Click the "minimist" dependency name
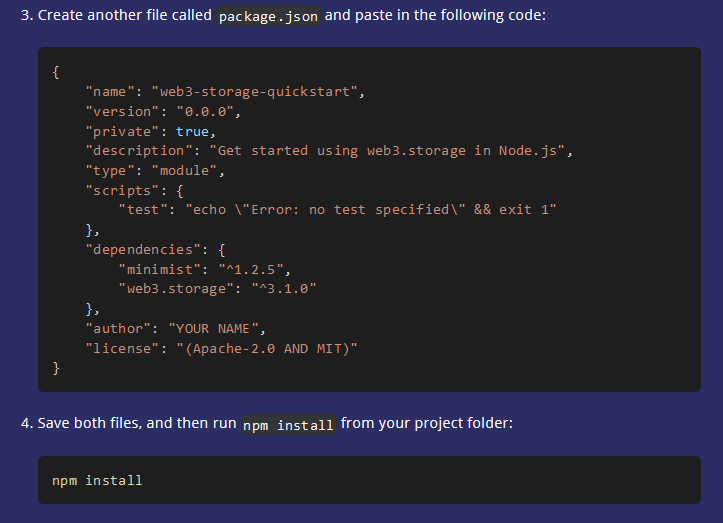The width and height of the screenshot is (723, 523). [x=159, y=269]
